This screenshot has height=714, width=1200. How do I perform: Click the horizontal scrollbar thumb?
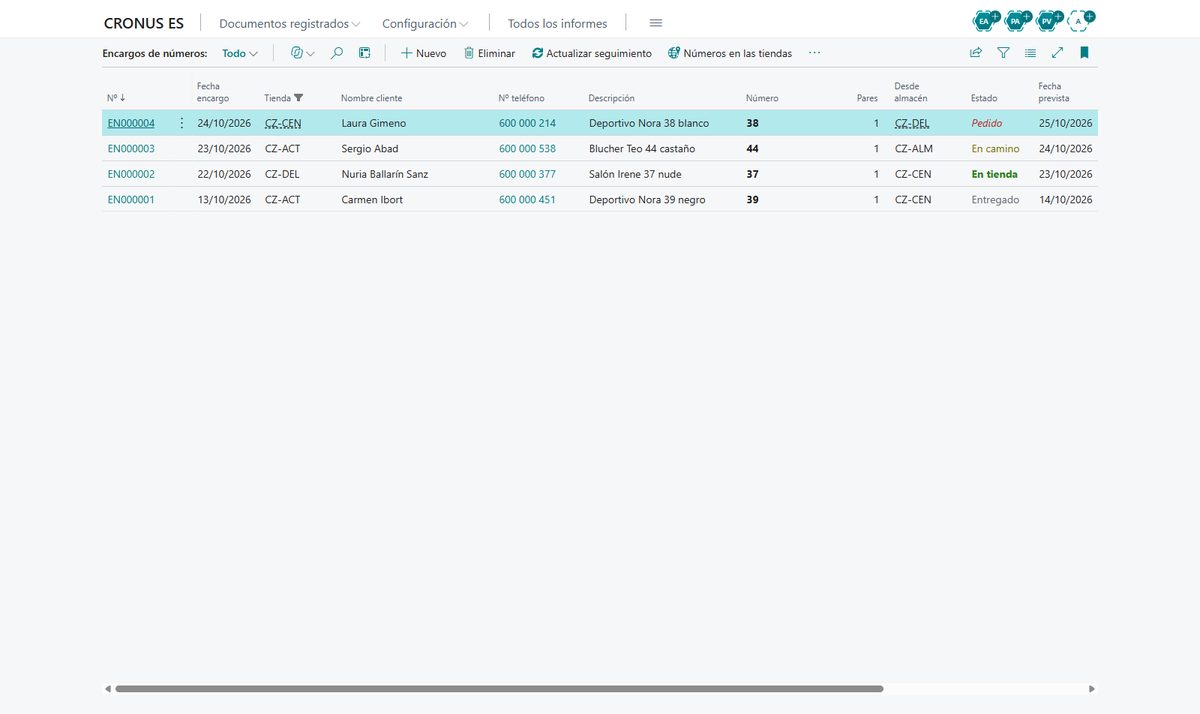coord(499,689)
